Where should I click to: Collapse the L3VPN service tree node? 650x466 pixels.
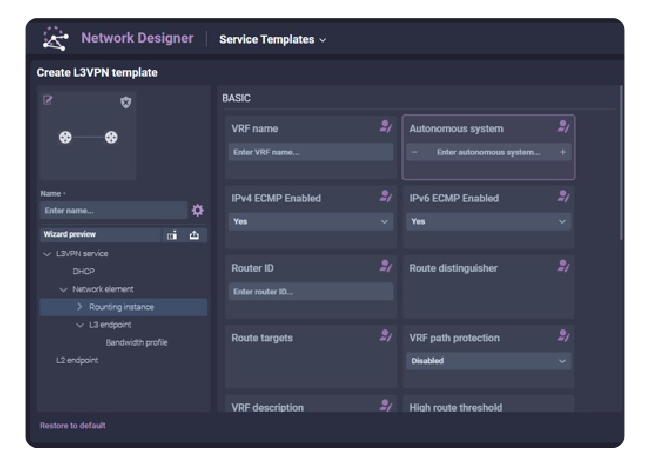tap(47, 254)
